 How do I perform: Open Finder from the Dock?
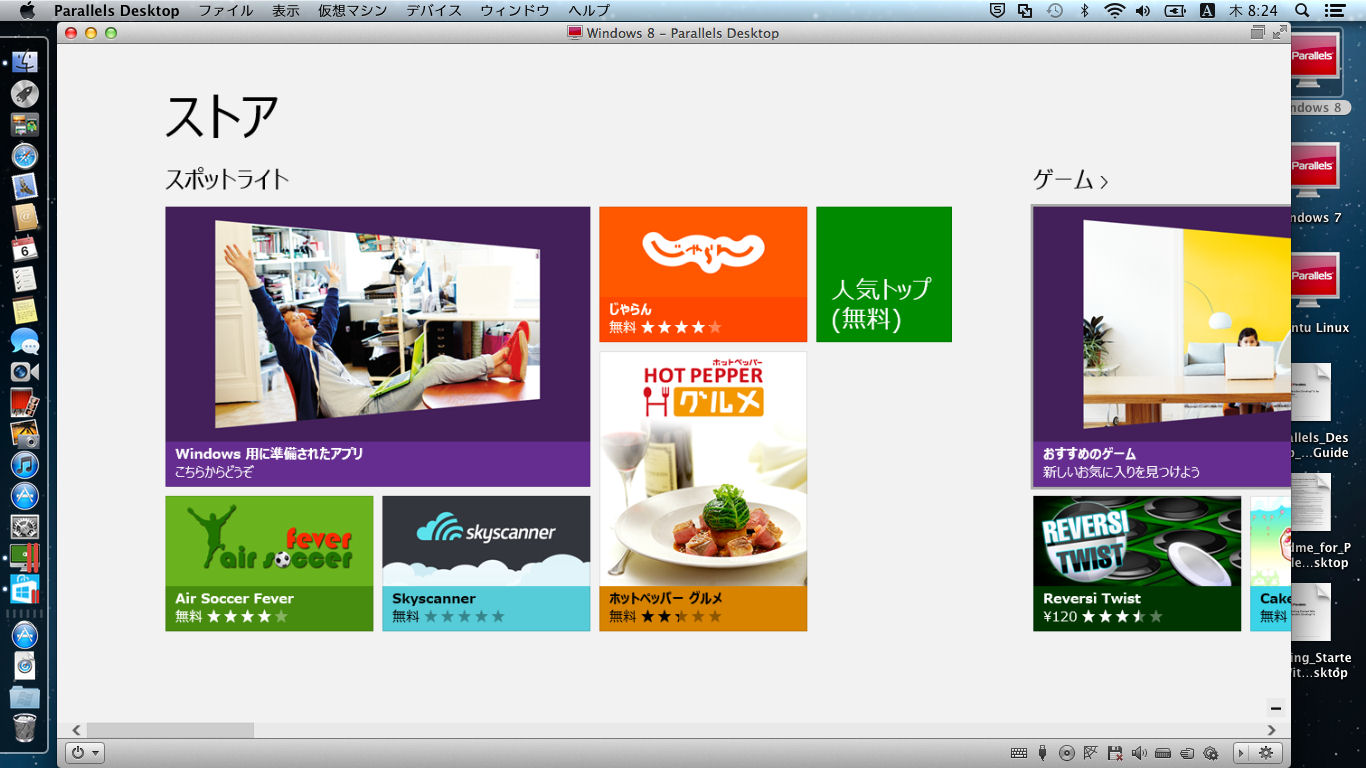pos(24,62)
